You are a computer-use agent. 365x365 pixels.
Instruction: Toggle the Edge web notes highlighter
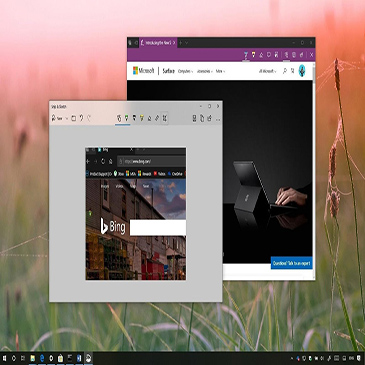253,55
